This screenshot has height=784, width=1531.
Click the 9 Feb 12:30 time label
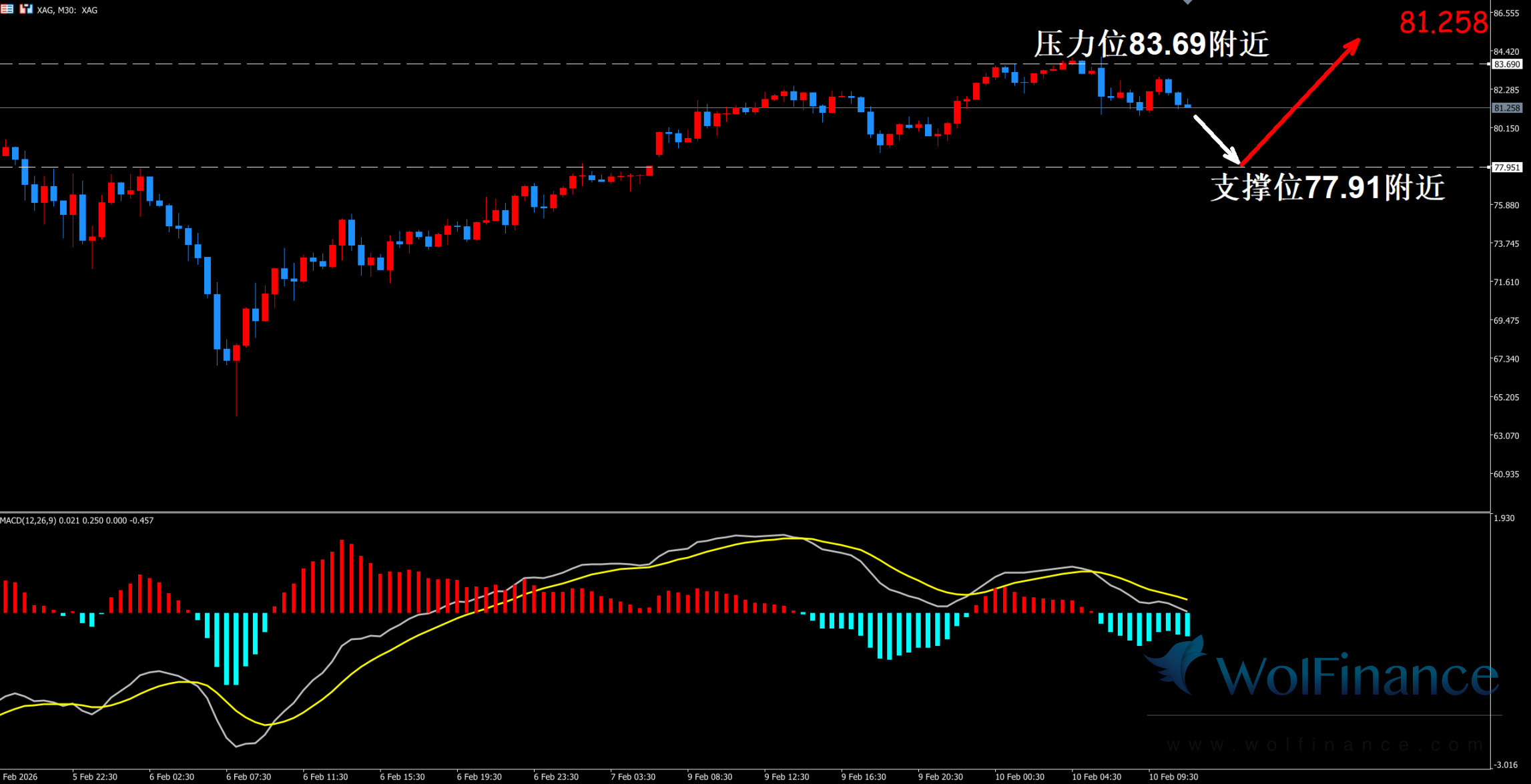(786, 777)
